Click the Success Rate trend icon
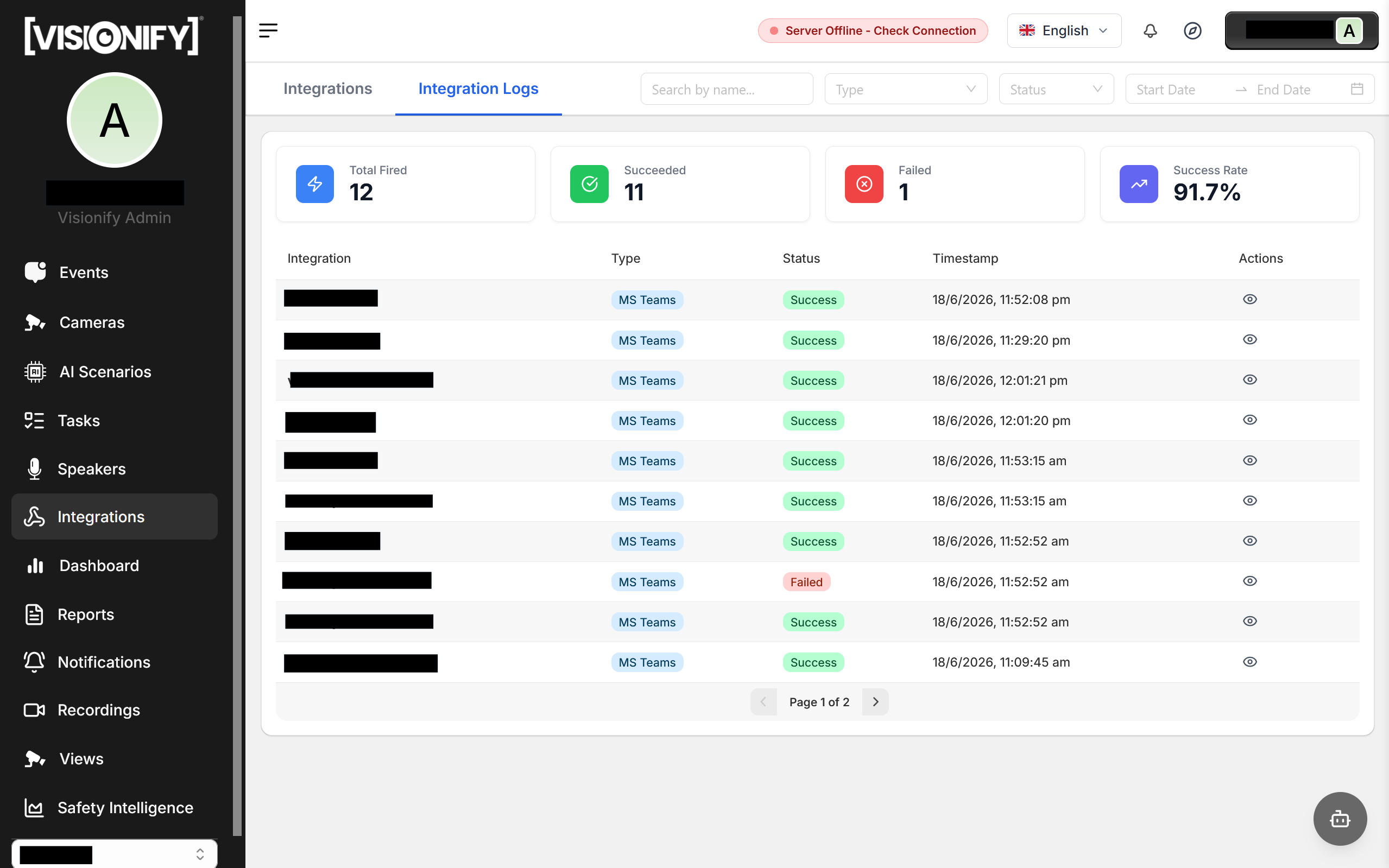Image resolution: width=1389 pixels, height=868 pixels. point(1138,183)
